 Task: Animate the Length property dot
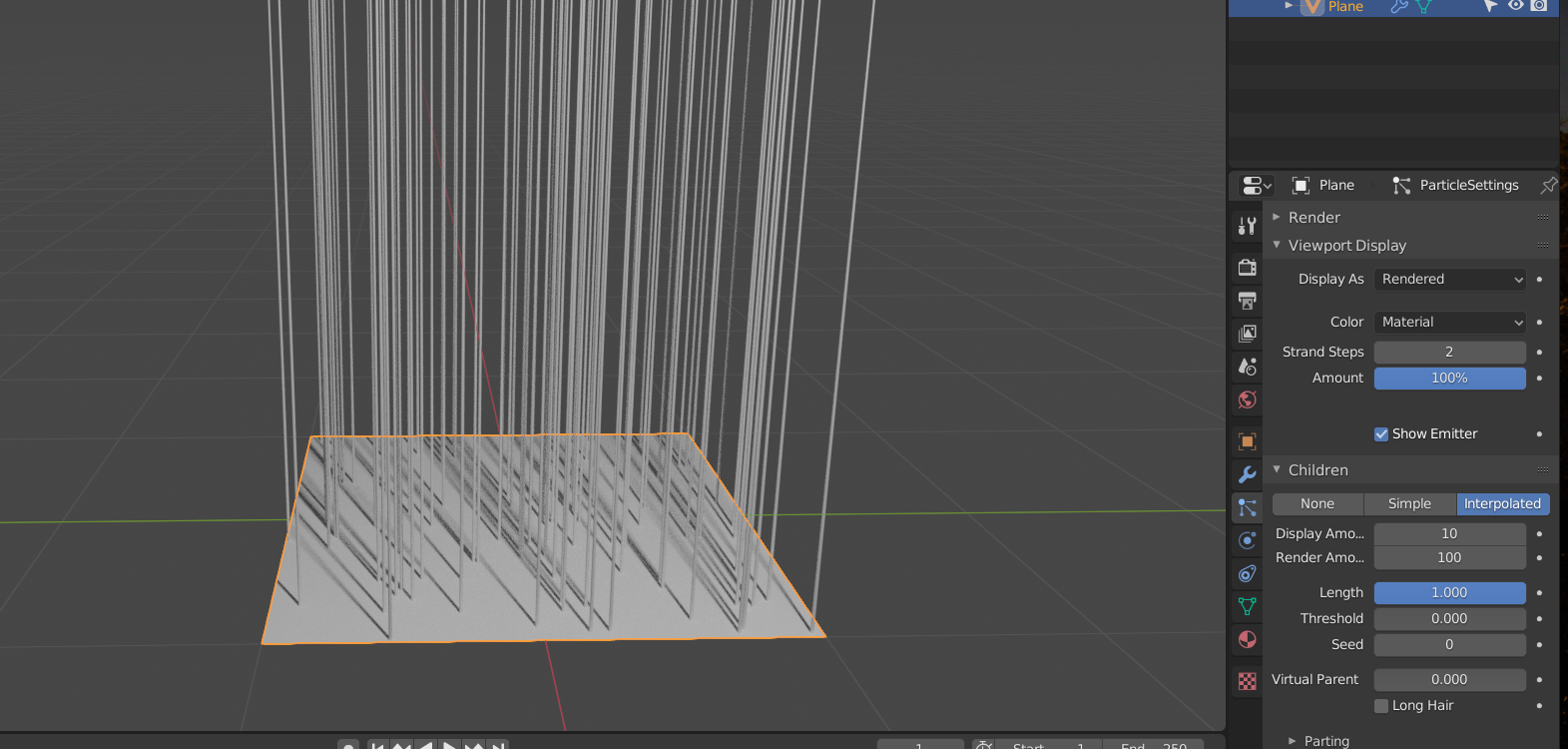point(1539,593)
